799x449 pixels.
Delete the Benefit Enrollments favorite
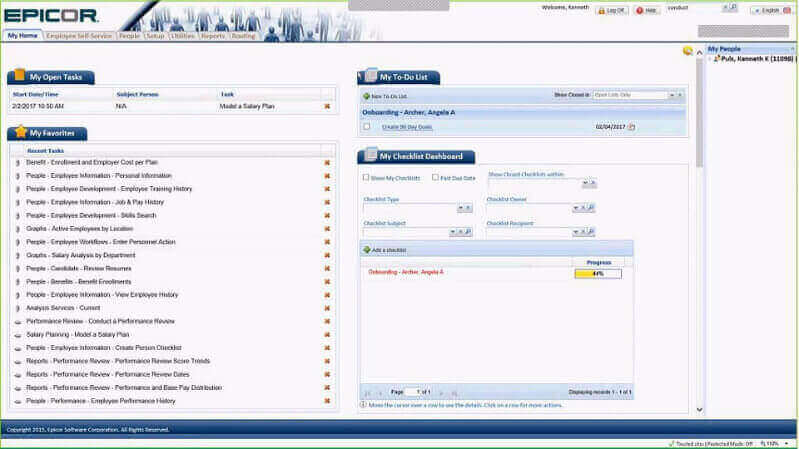click(327, 282)
